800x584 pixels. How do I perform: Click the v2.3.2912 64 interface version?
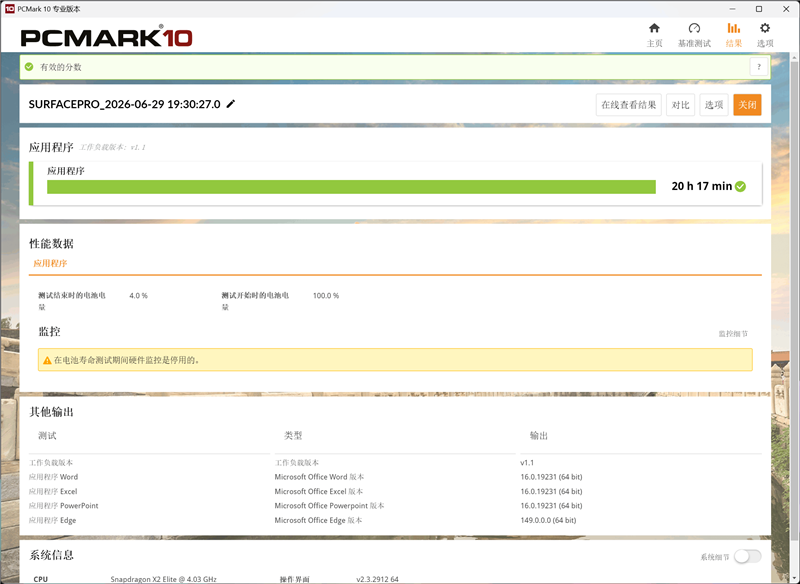click(377, 579)
